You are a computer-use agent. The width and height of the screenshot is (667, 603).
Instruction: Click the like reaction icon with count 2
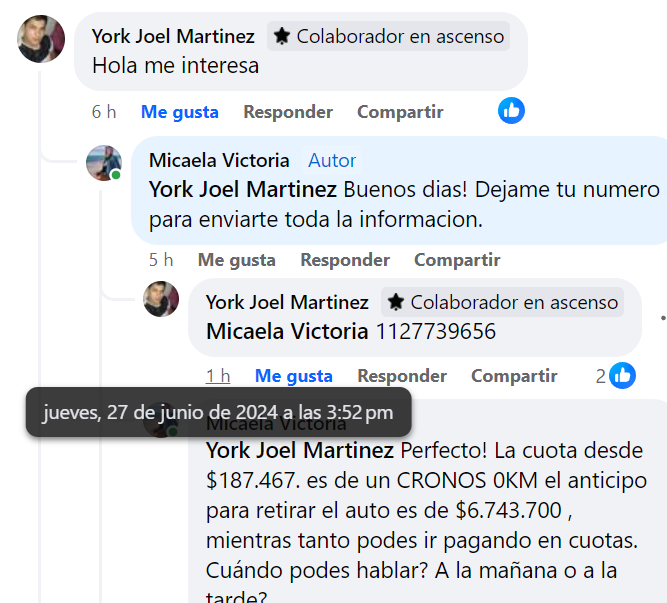pyautogui.click(x=622, y=375)
